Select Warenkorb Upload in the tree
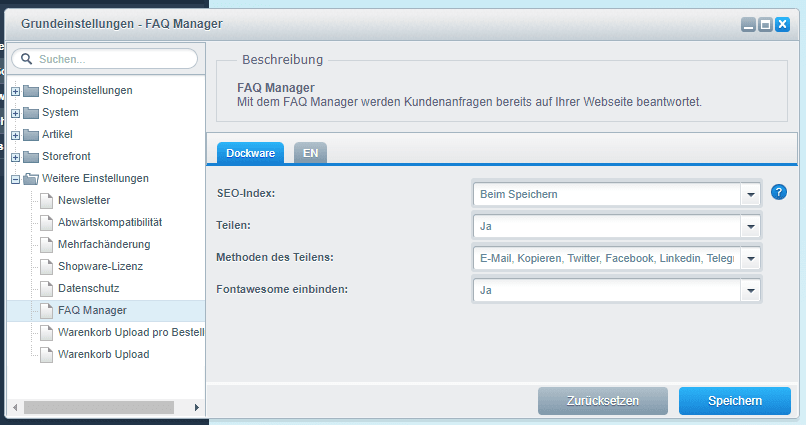This screenshot has width=806, height=425. [x=103, y=354]
